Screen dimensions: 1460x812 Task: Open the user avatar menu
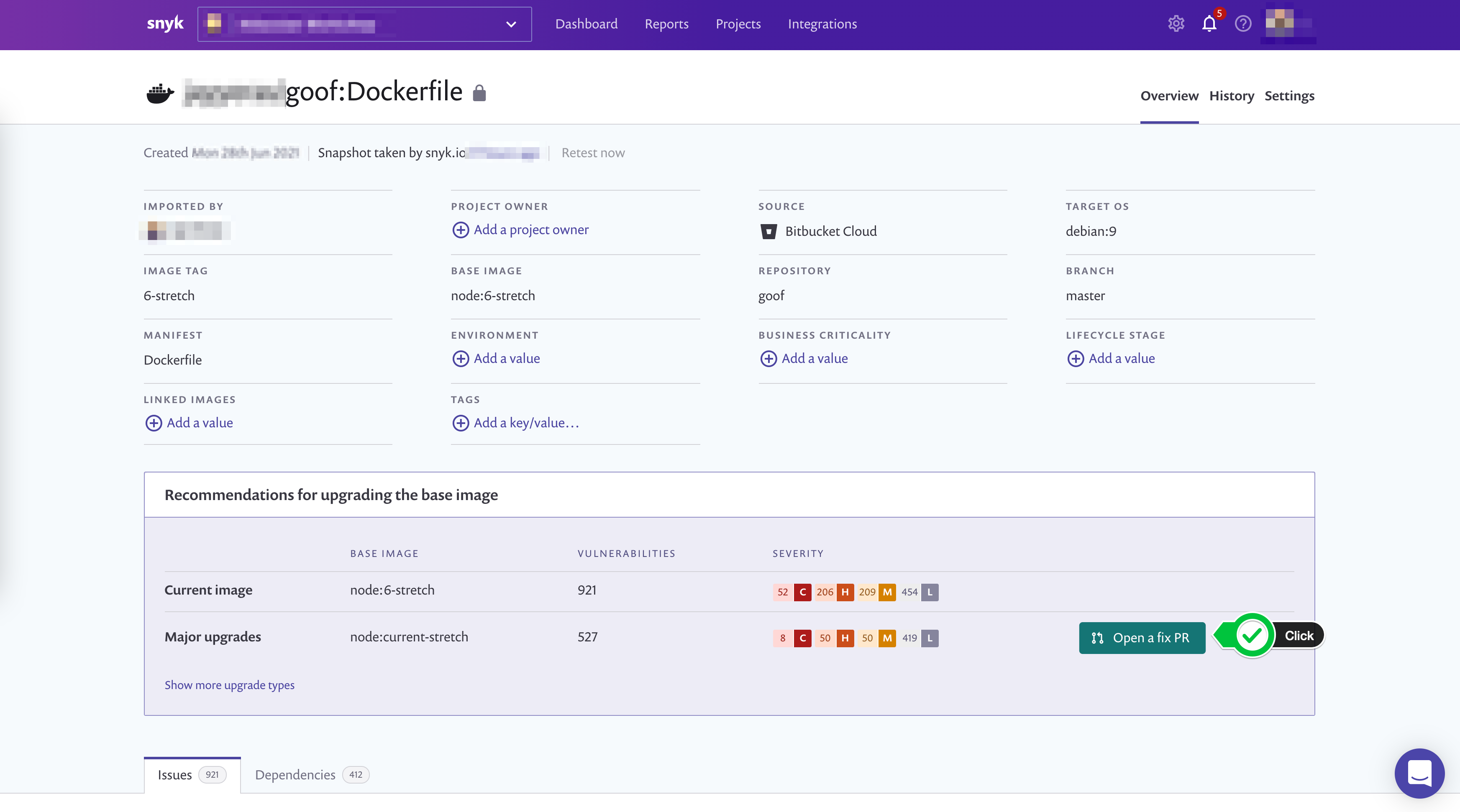coord(1288,24)
